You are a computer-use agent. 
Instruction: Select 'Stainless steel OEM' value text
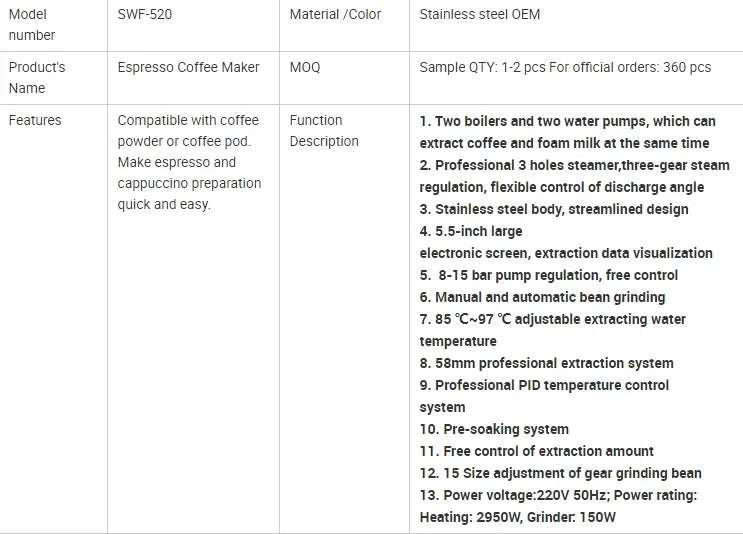point(480,15)
